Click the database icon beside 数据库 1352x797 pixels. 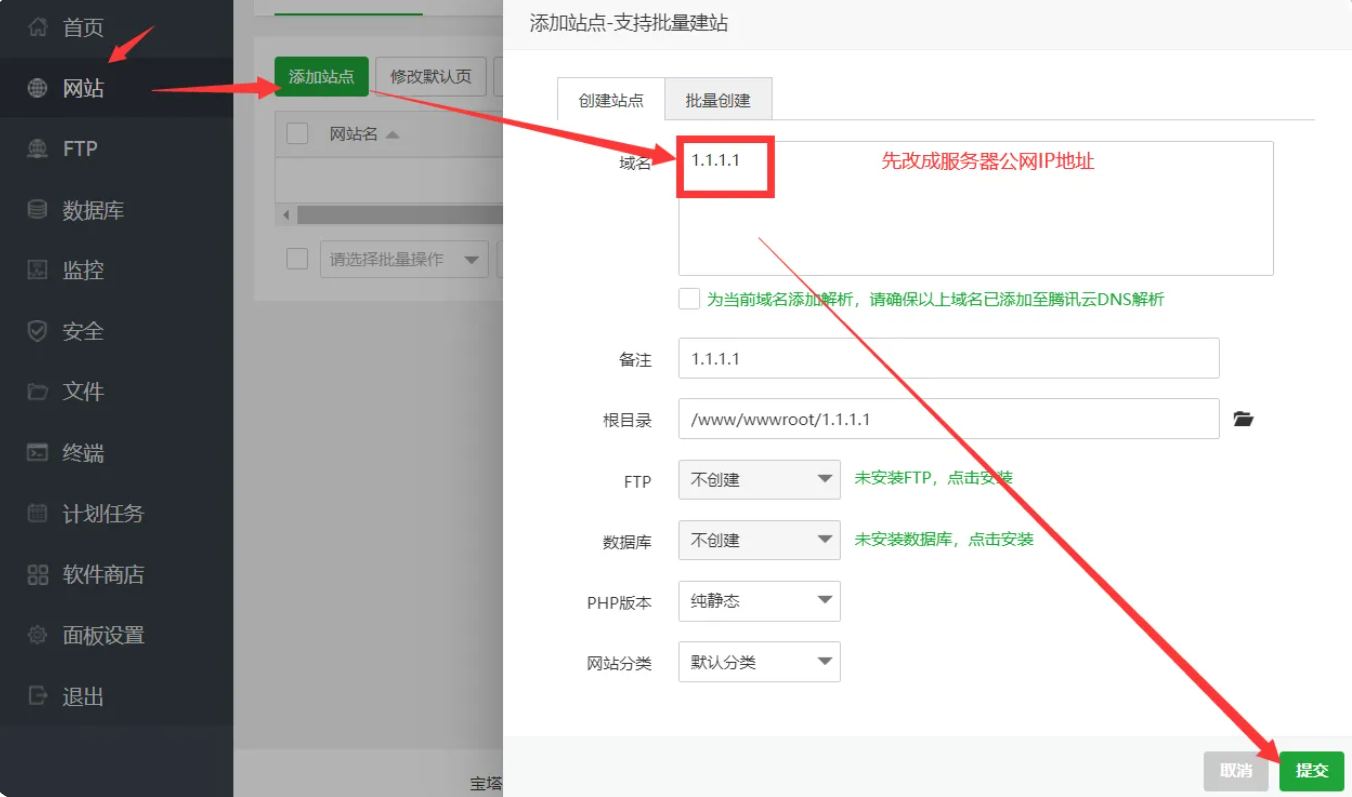37,210
